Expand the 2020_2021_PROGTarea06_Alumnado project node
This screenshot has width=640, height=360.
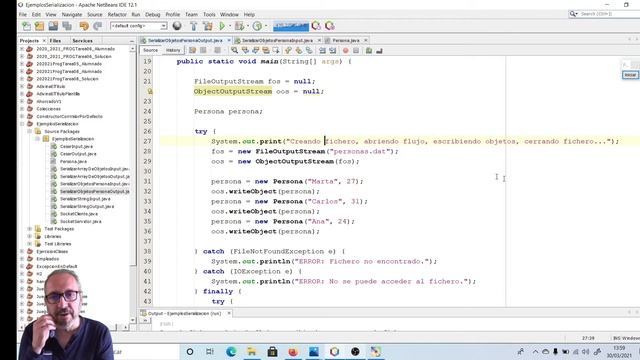tap(22, 49)
